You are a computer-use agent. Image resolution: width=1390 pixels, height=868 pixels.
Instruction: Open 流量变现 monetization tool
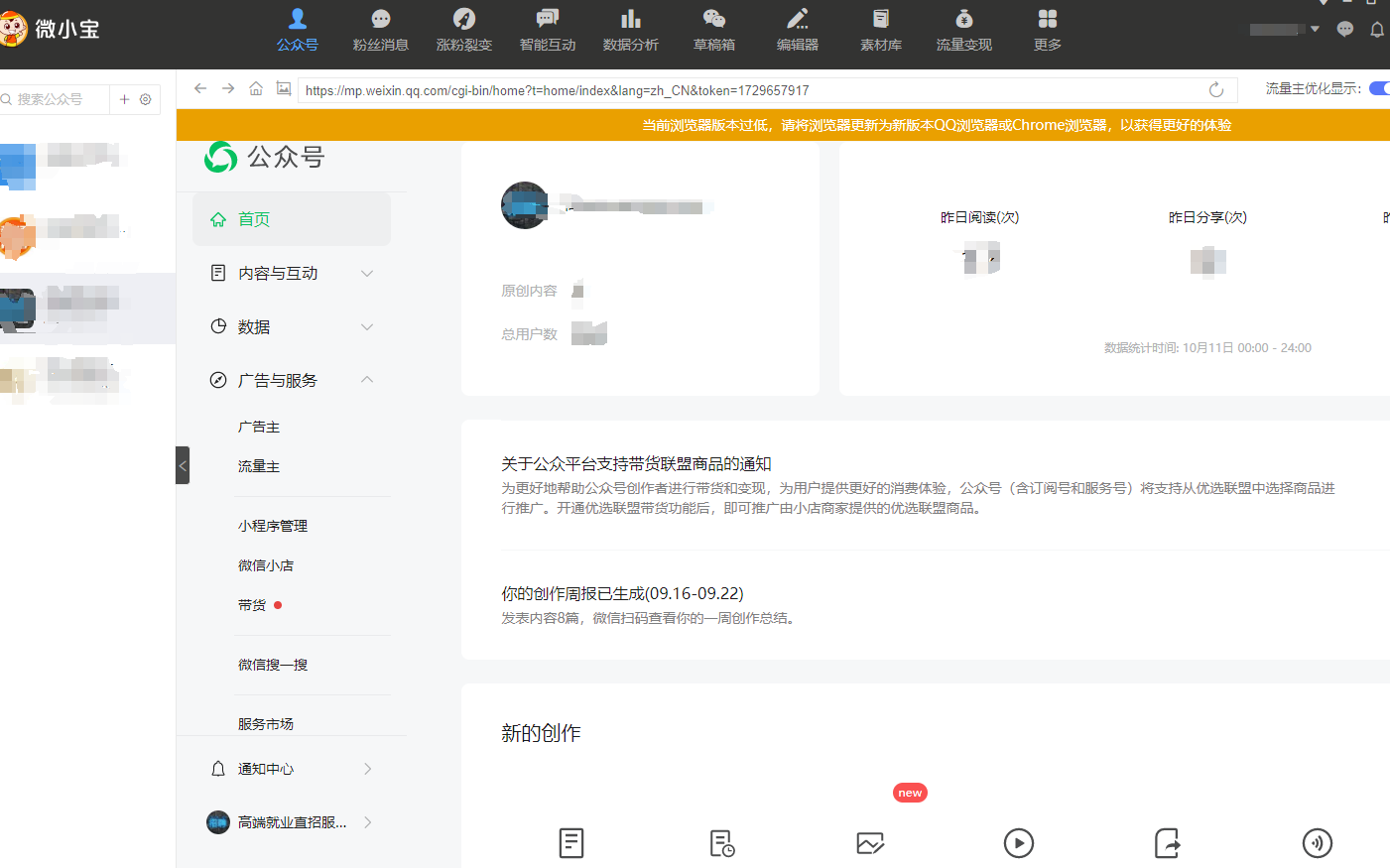[x=963, y=30]
